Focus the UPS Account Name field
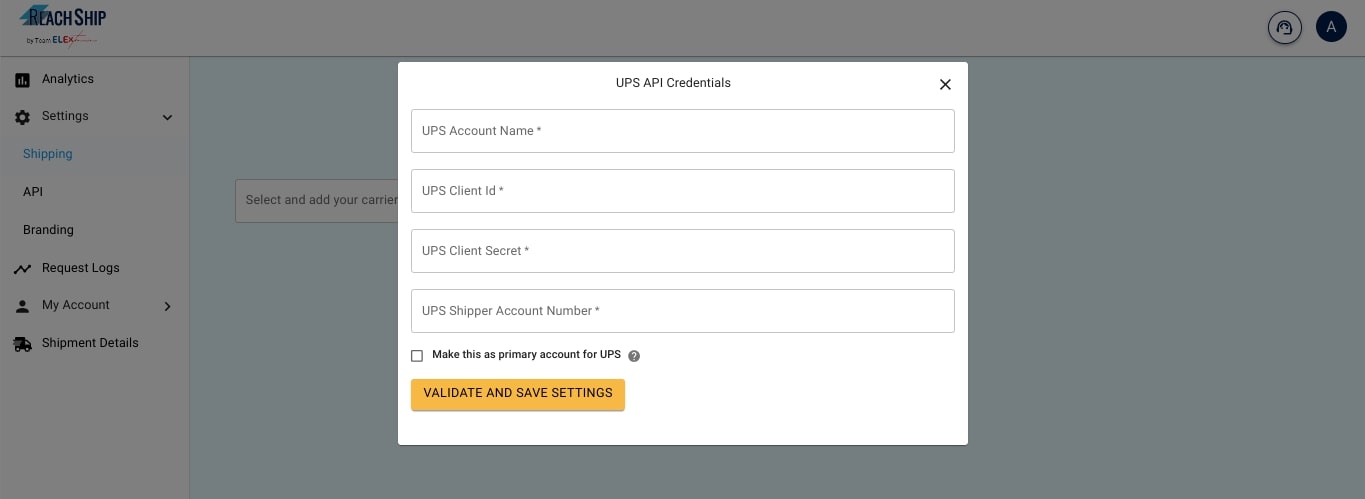 click(x=683, y=131)
